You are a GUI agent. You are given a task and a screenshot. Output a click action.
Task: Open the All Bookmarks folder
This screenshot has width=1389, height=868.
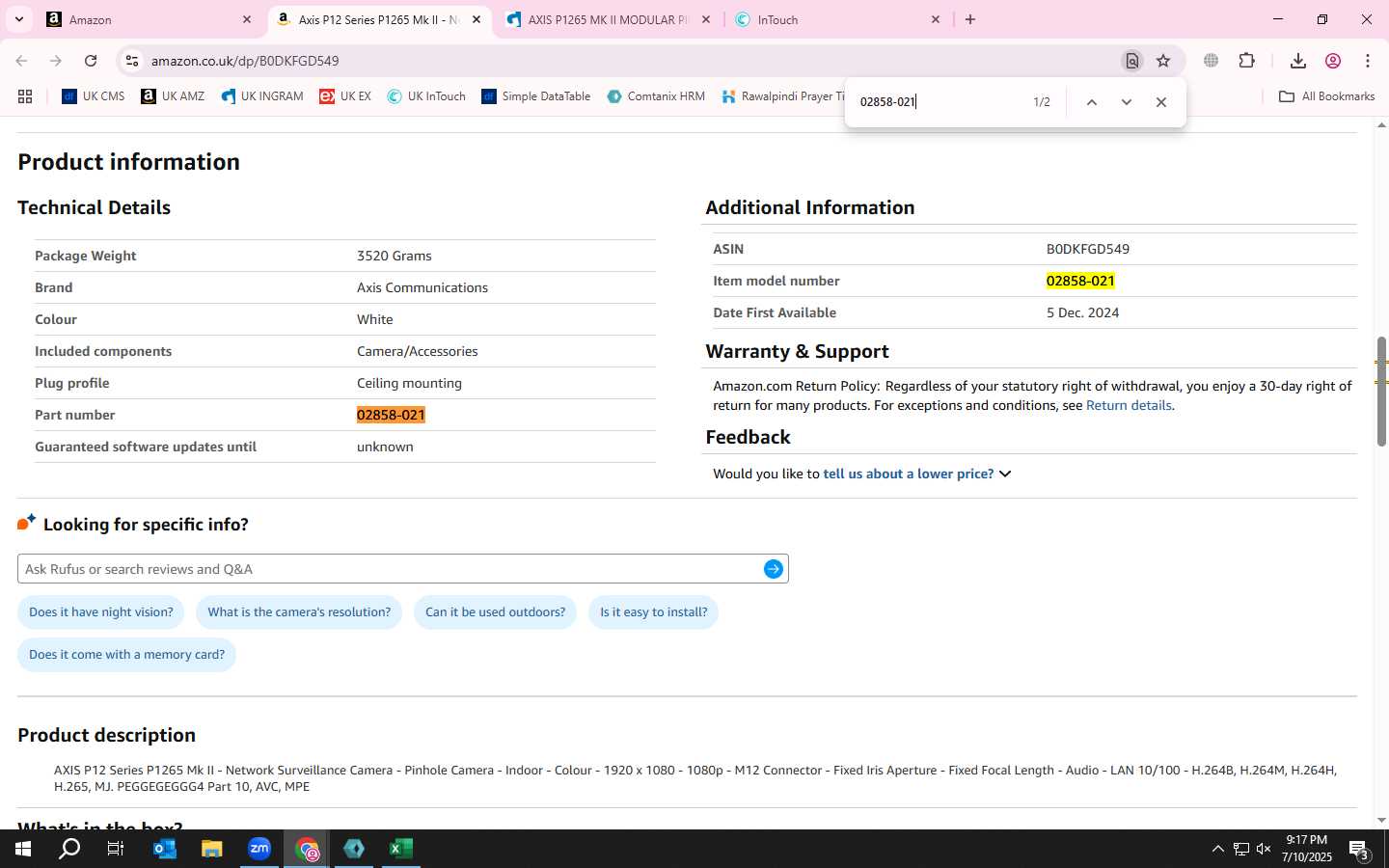(x=1326, y=96)
